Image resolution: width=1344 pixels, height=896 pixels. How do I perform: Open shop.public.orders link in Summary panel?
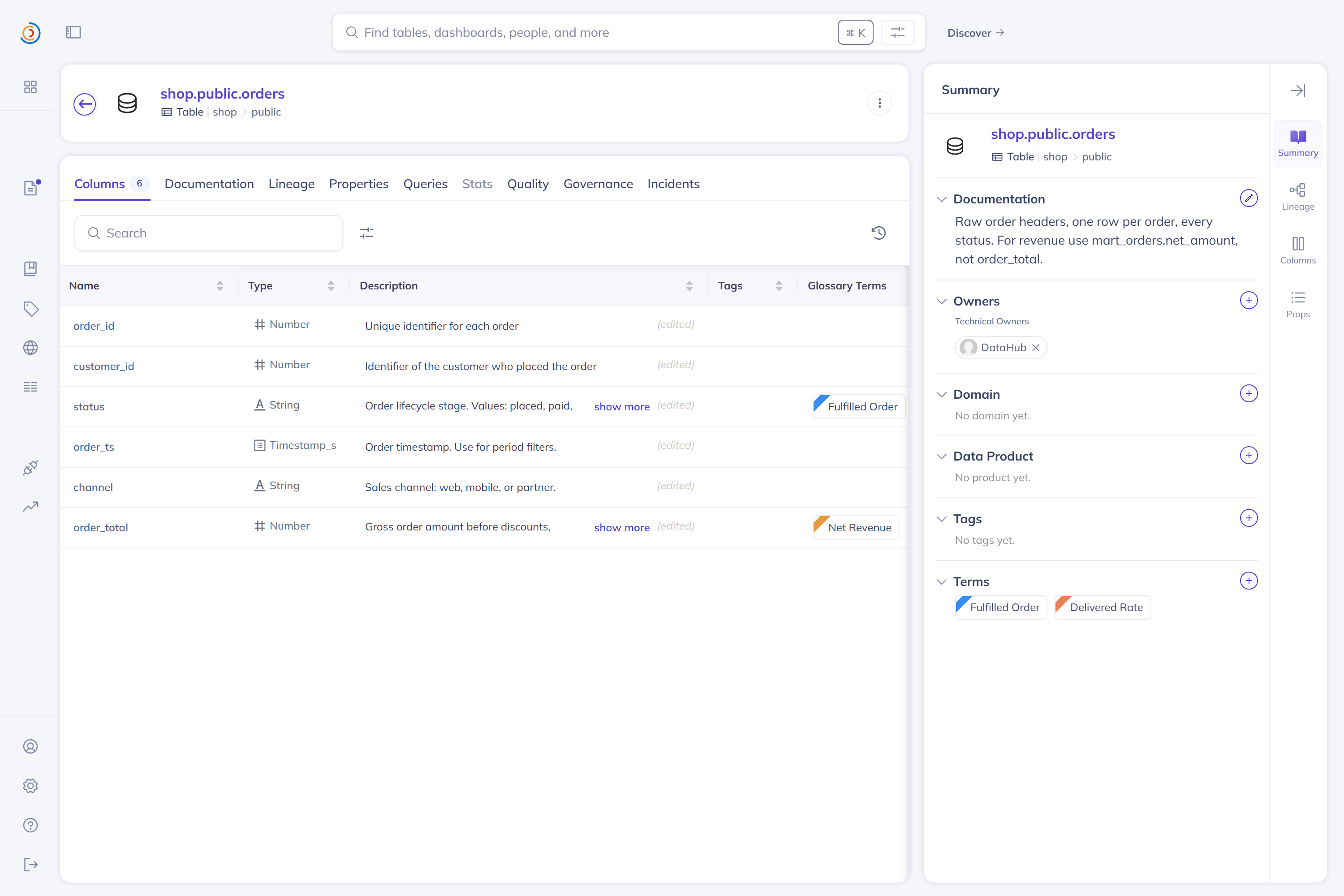pos(1052,134)
